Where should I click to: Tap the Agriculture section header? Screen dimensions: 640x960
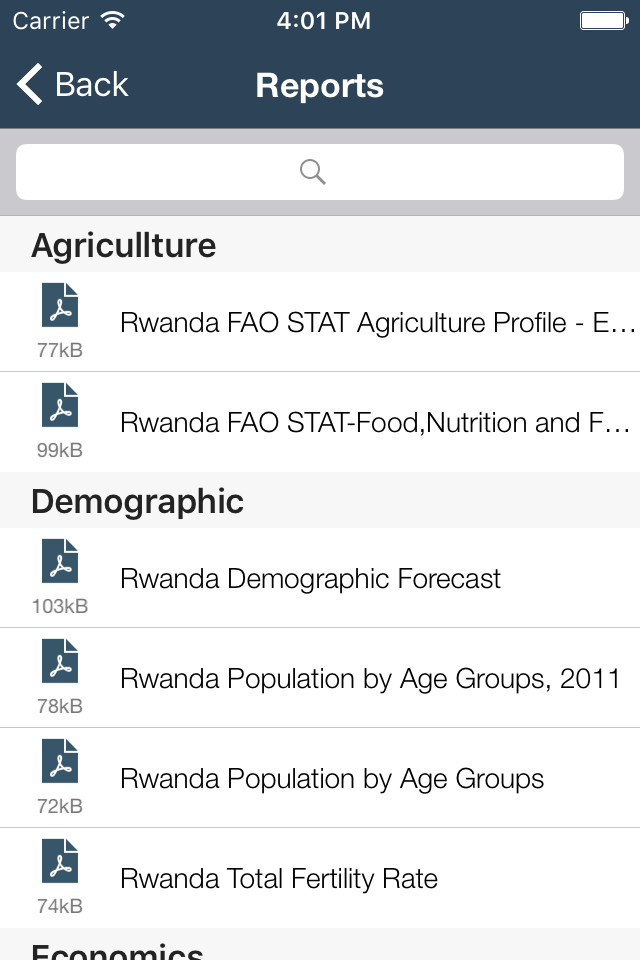124,245
